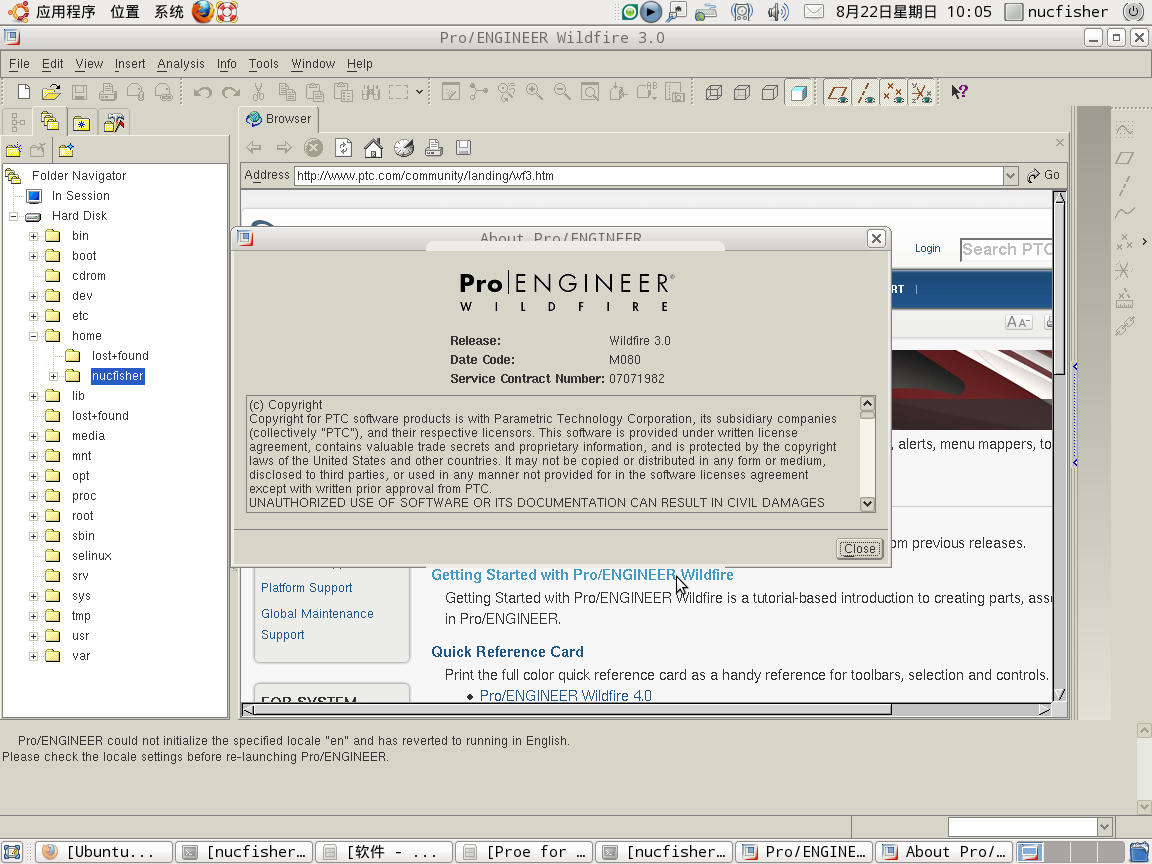Launch Firefox from the top panel
Viewport: 1152px width, 864px height.
pyautogui.click(x=203, y=12)
